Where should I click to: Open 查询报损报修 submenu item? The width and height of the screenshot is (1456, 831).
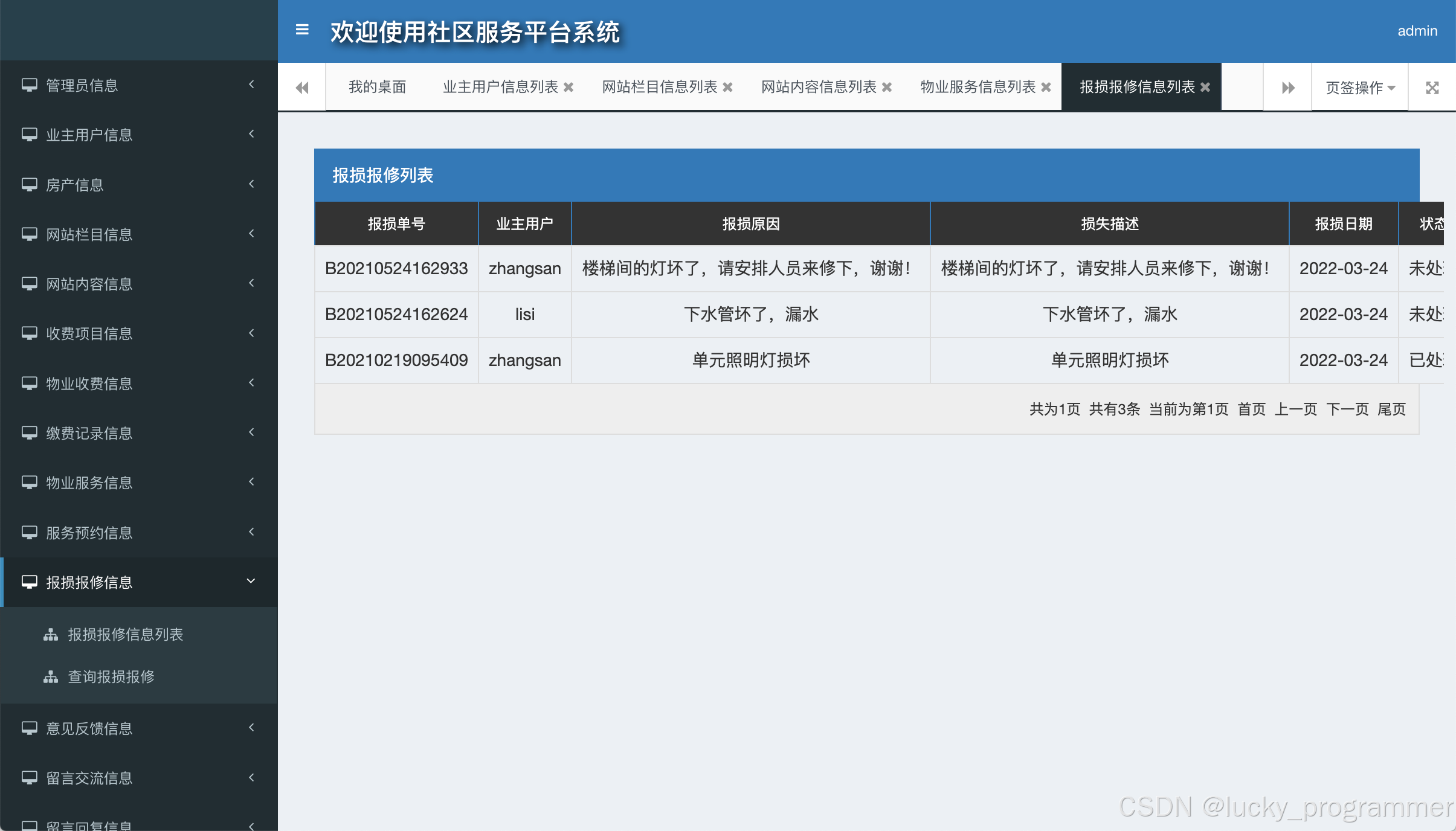point(111,676)
